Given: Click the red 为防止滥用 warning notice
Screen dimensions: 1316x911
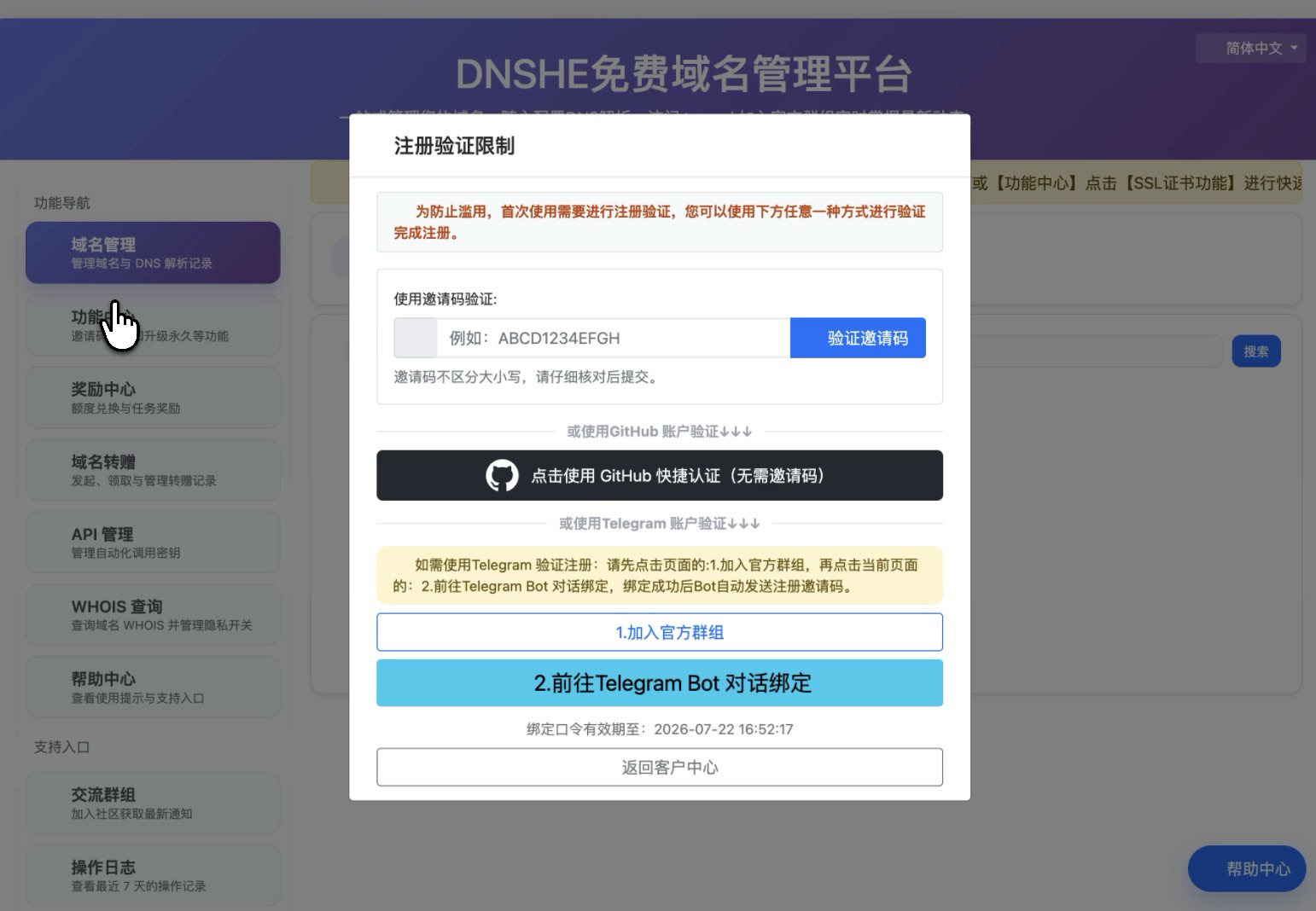Looking at the screenshot, I should tap(660, 222).
